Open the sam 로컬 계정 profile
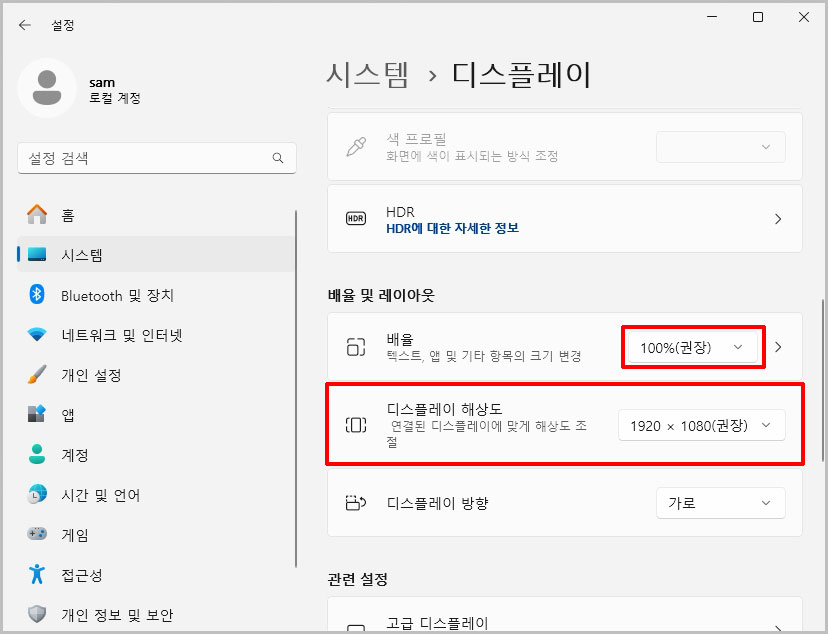Image resolution: width=828 pixels, height=634 pixels. pyautogui.click(x=100, y=88)
